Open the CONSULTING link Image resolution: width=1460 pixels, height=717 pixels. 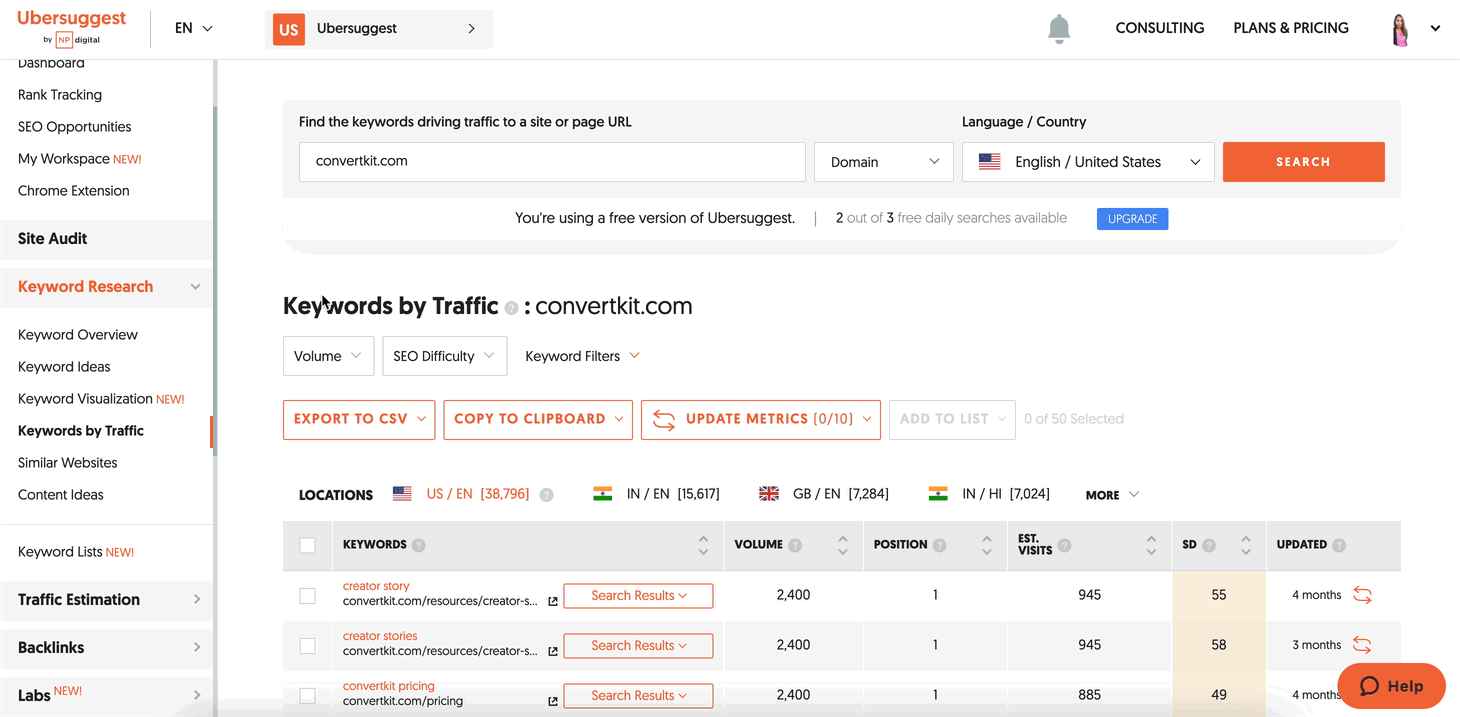[1160, 28]
